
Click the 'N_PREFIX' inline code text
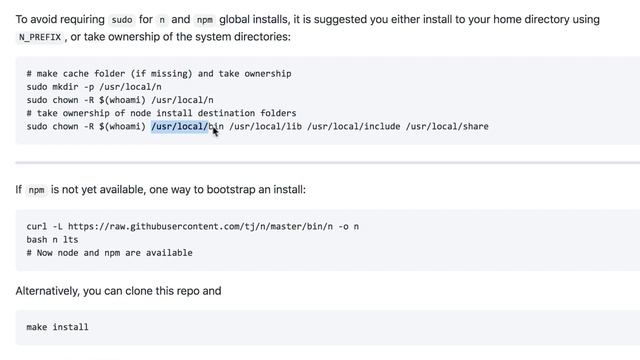pos(40,37)
